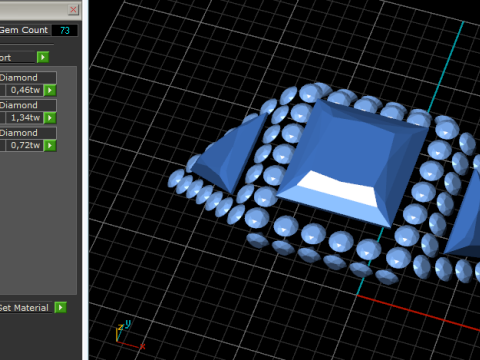Image resolution: width=480 pixels, height=360 pixels.
Task: Select the Diamond label above 0,46tw
Action: [x=28, y=78]
